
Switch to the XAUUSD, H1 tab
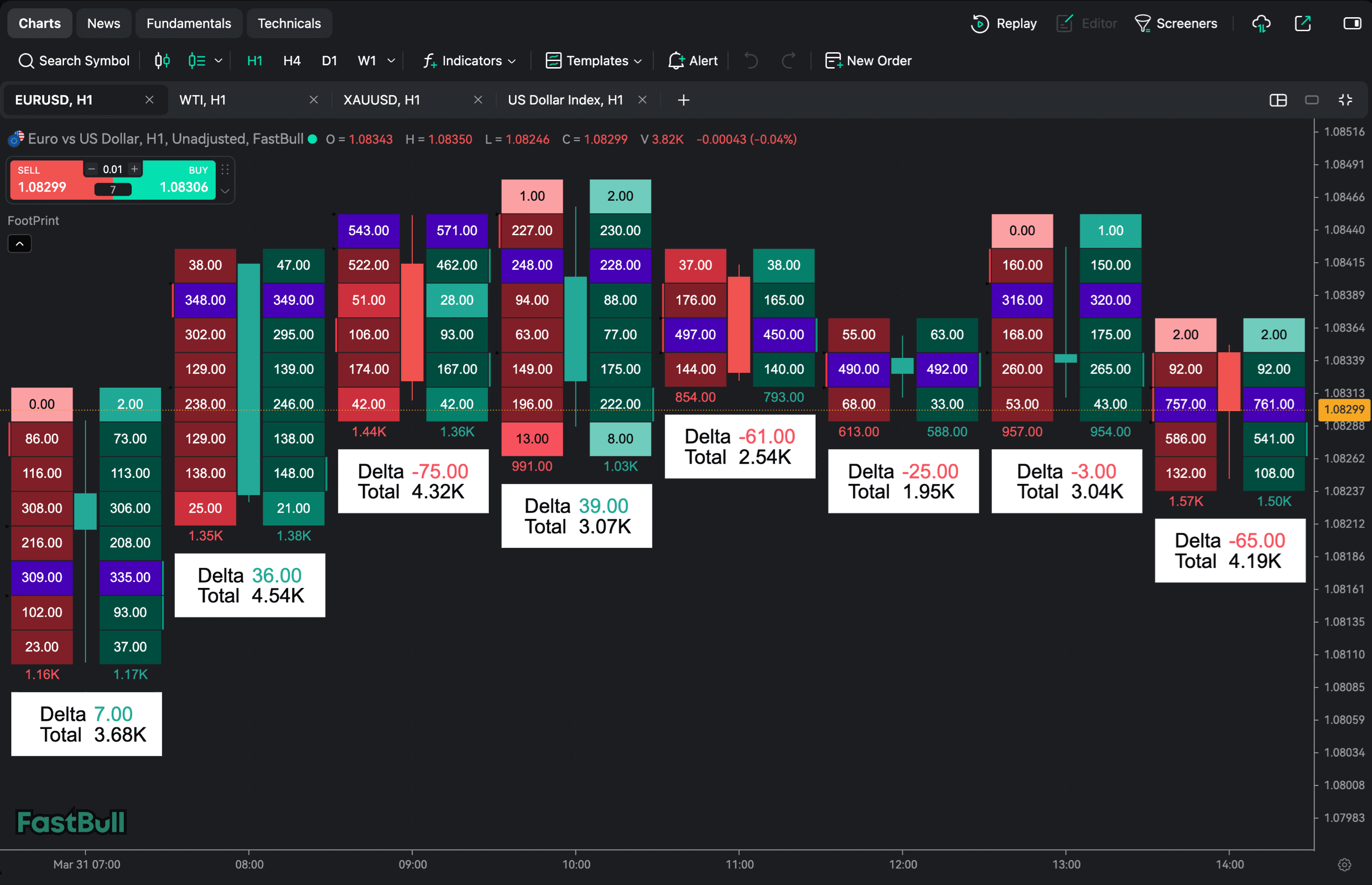click(382, 100)
